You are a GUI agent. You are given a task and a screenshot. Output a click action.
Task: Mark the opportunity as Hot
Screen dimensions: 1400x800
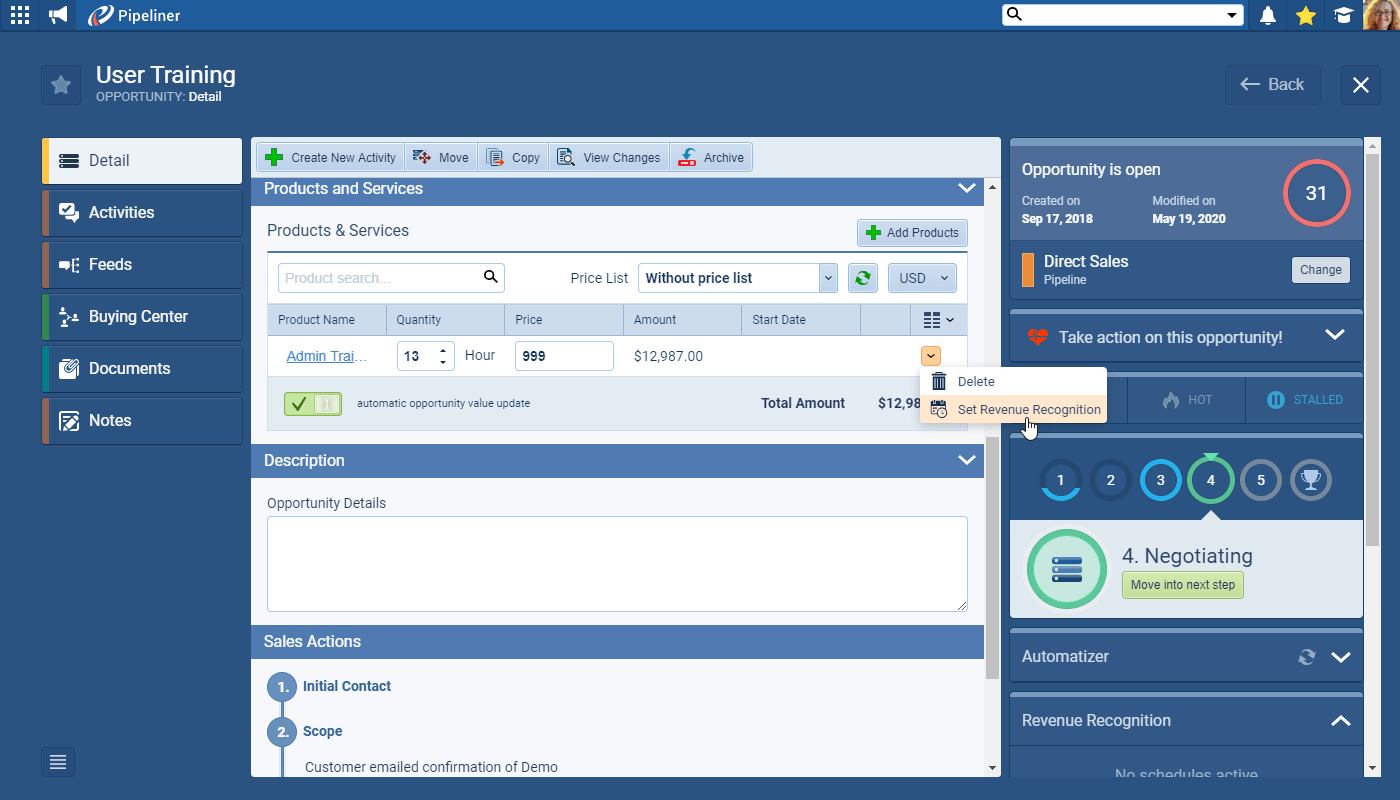pyautogui.click(x=1187, y=400)
